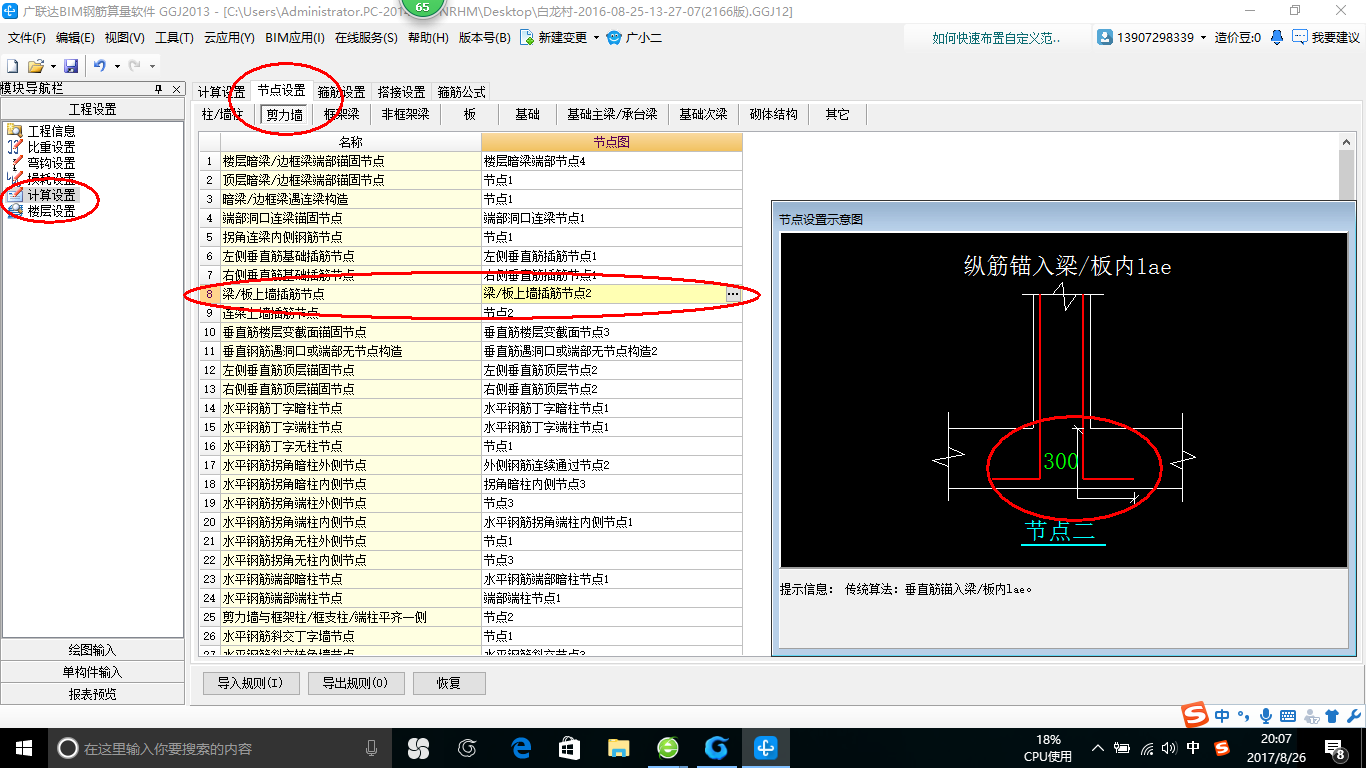Select cell 垂直筋楼层变截面节点3
This screenshot has height=768, width=1366.
click(612, 332)
